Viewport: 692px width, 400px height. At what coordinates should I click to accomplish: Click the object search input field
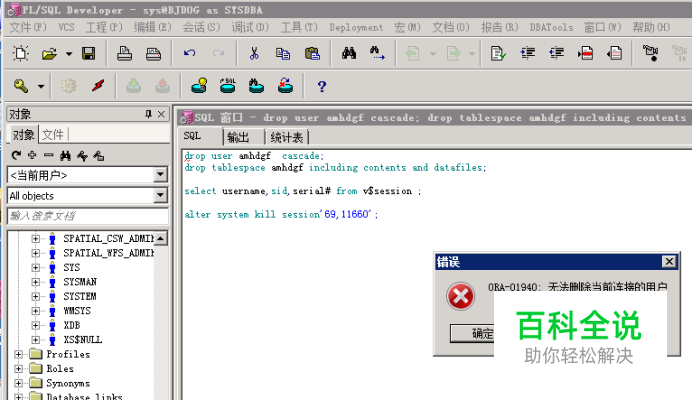(88, 216)
